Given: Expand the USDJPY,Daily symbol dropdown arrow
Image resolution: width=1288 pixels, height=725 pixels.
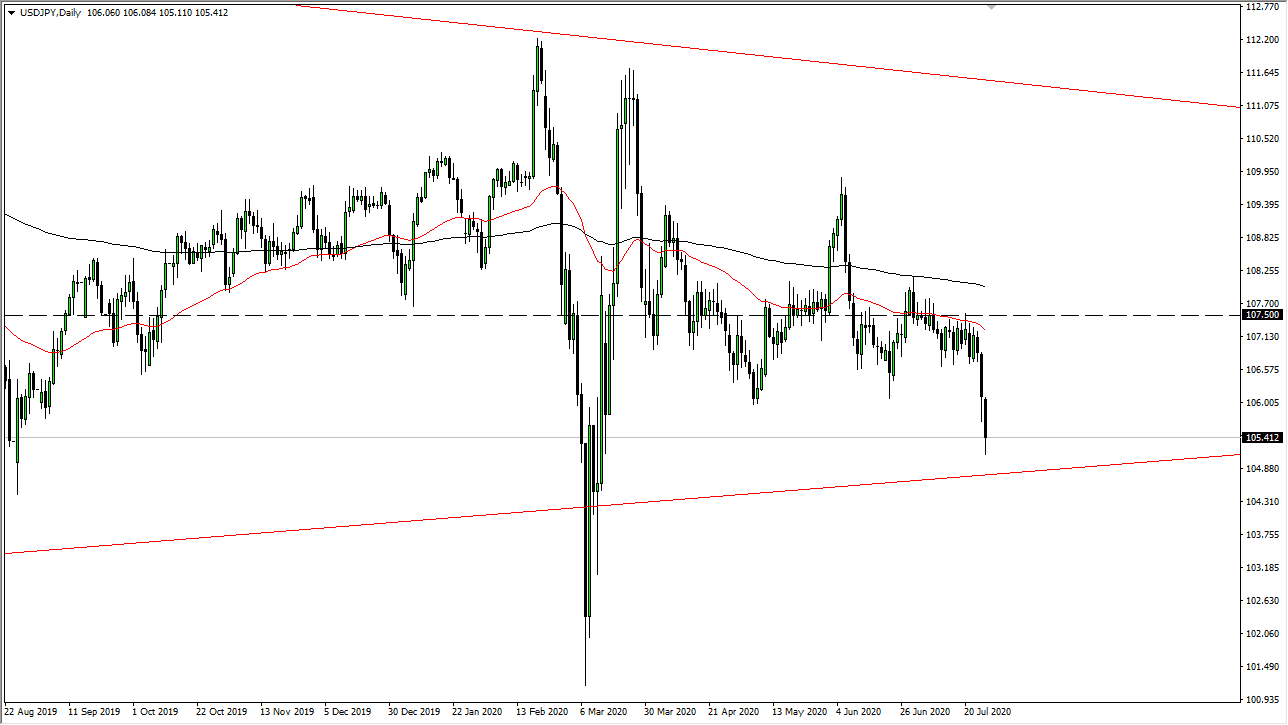Looking at the screenshot, I should click(10, 12).
